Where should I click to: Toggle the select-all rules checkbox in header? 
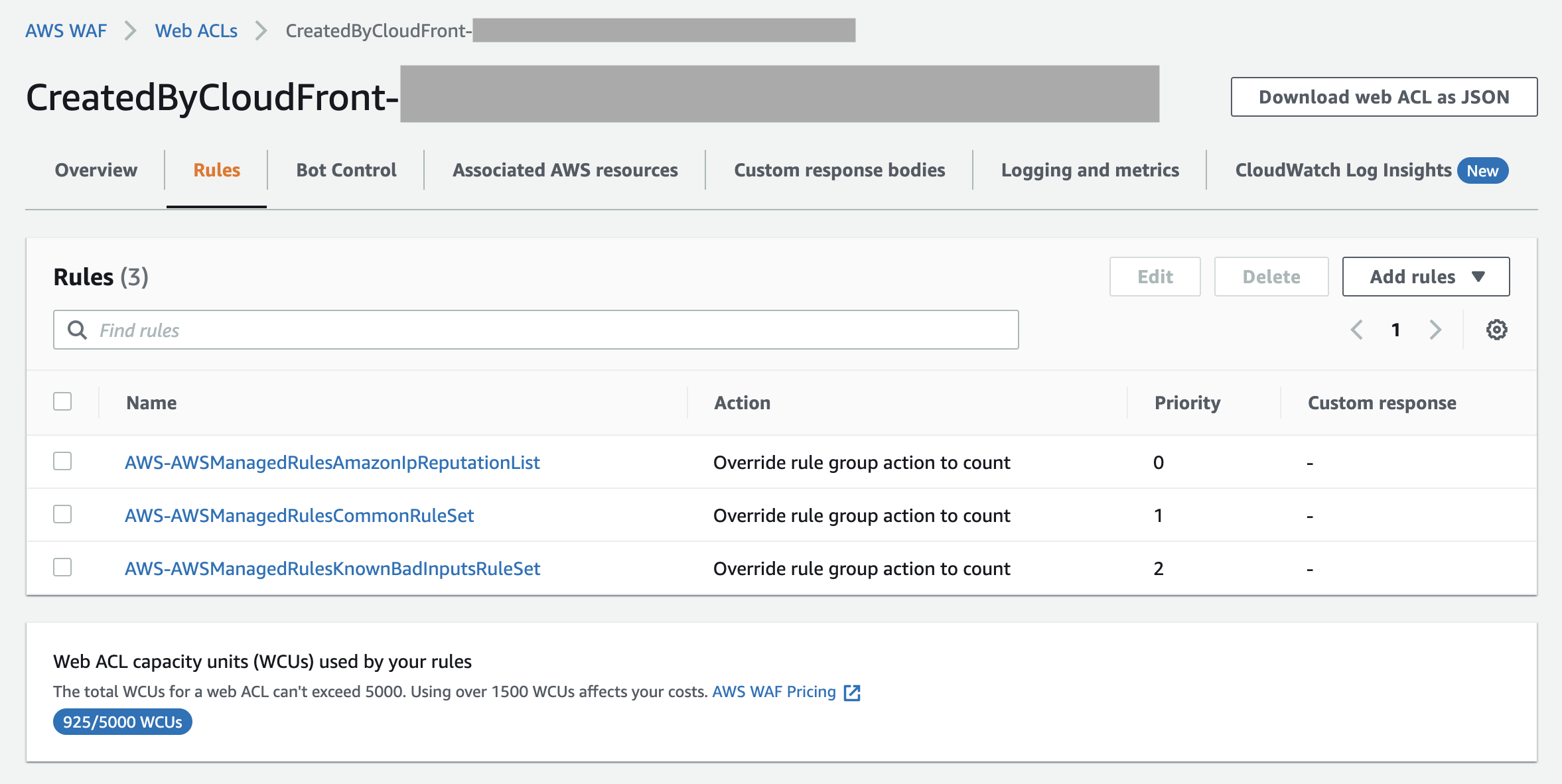click(62, 401)
